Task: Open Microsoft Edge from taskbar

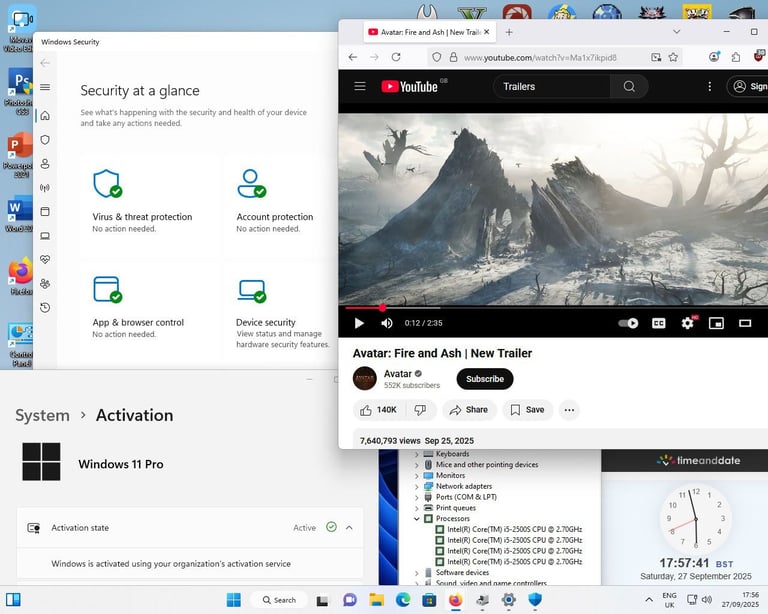Action: click(x=403, y=600)
